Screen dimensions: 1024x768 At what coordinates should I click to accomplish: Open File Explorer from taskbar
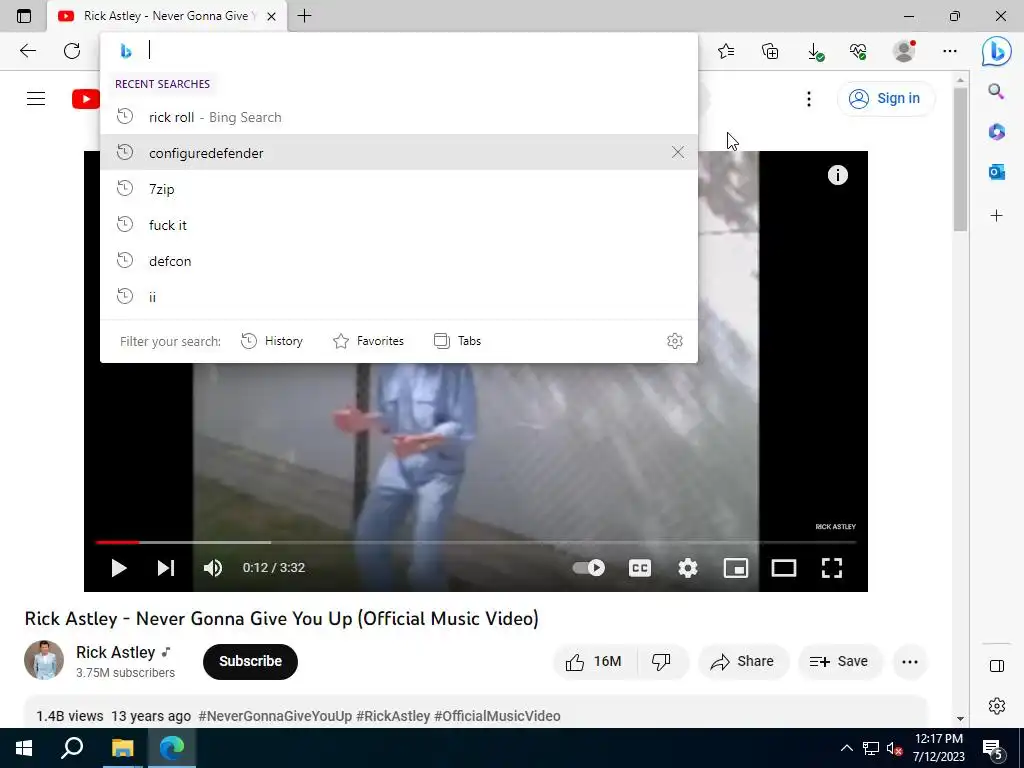pos(122,748)
